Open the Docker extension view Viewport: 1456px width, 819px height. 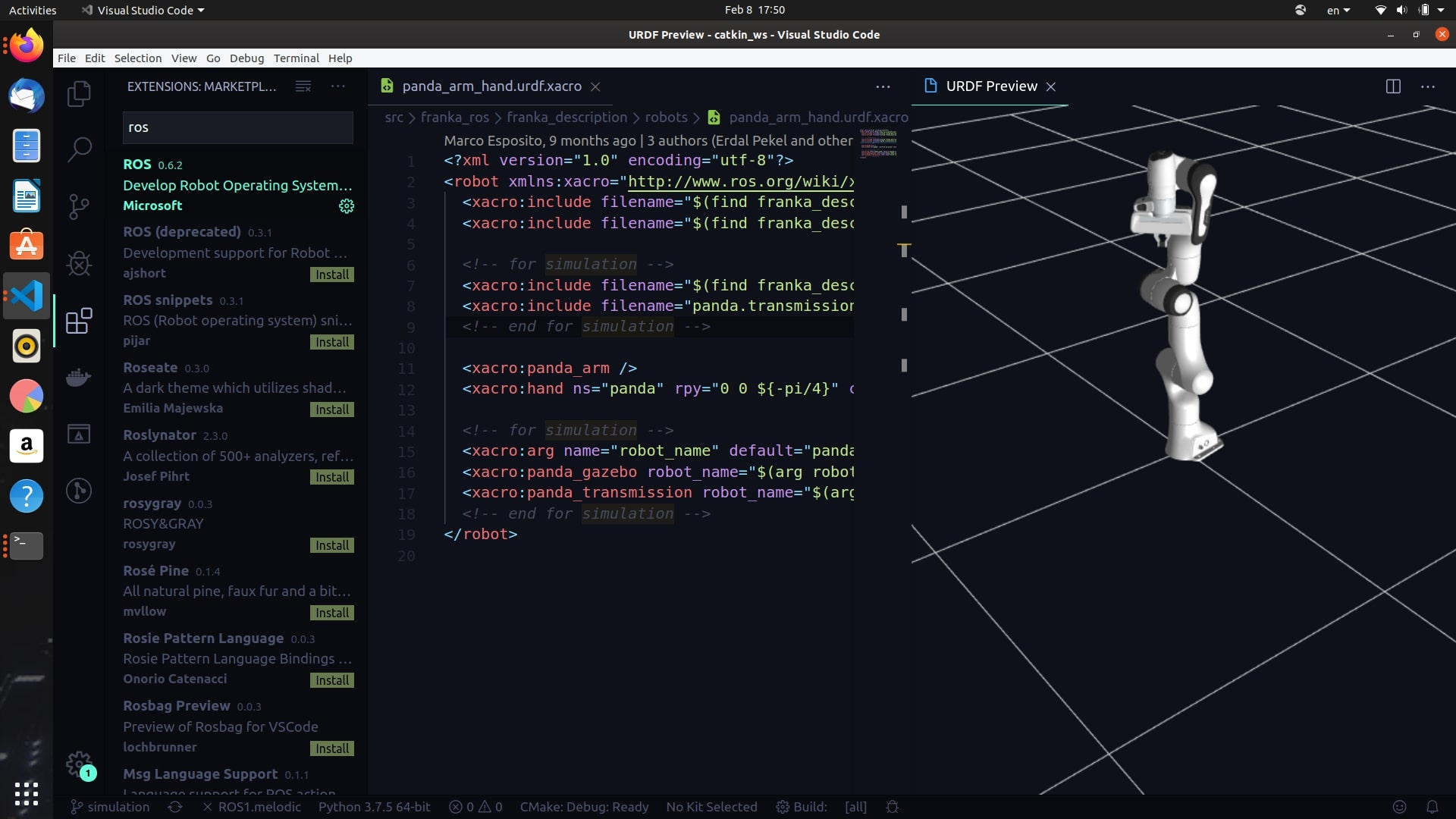[x=79, y=377]
